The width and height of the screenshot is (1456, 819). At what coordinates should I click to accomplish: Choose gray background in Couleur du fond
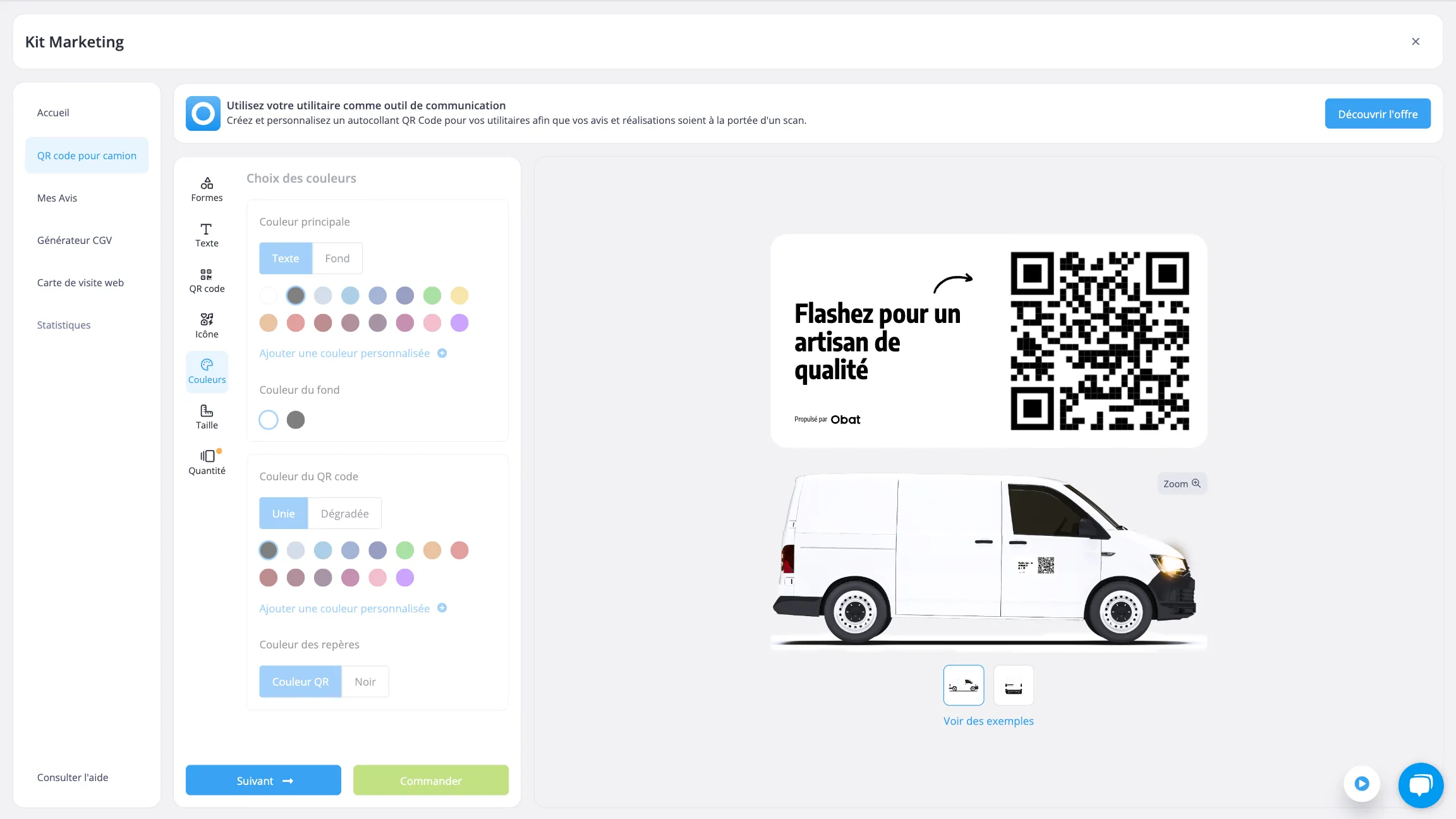click(x=296, y=420)
